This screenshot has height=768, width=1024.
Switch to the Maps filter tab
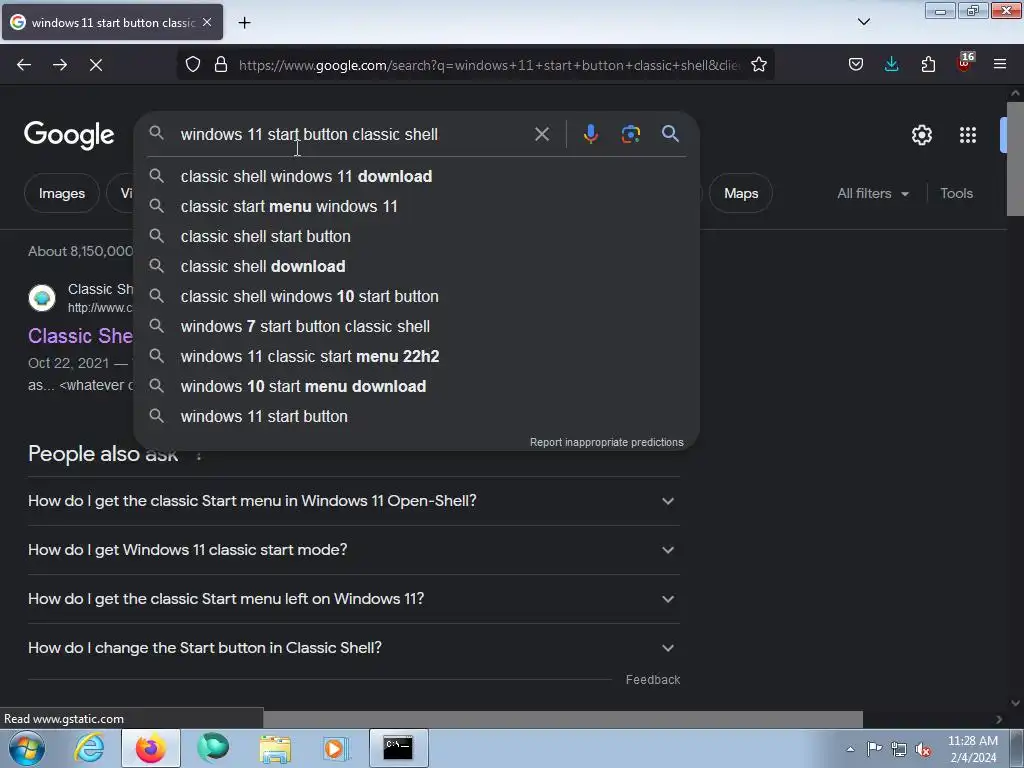[x=741, y=193]
